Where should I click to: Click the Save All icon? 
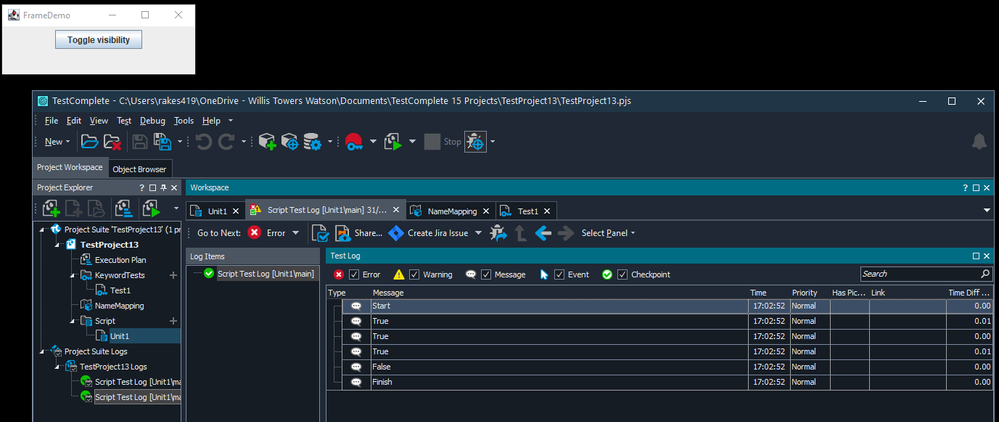[162, 142]
